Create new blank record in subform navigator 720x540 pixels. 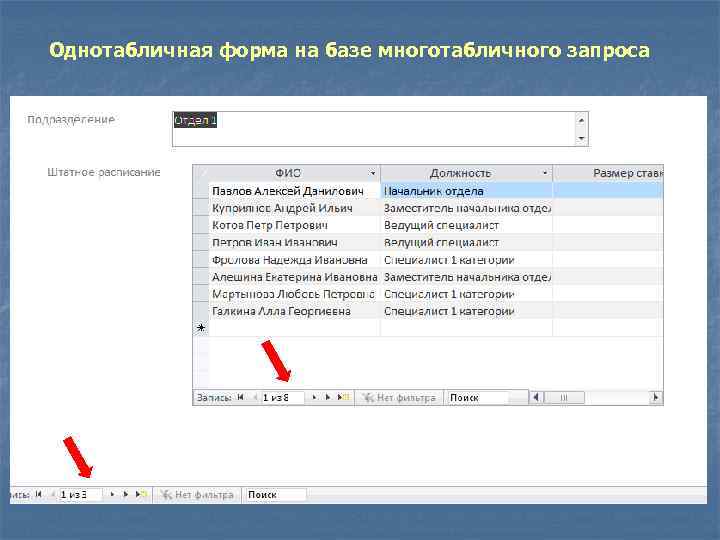(x=343, y=398)
